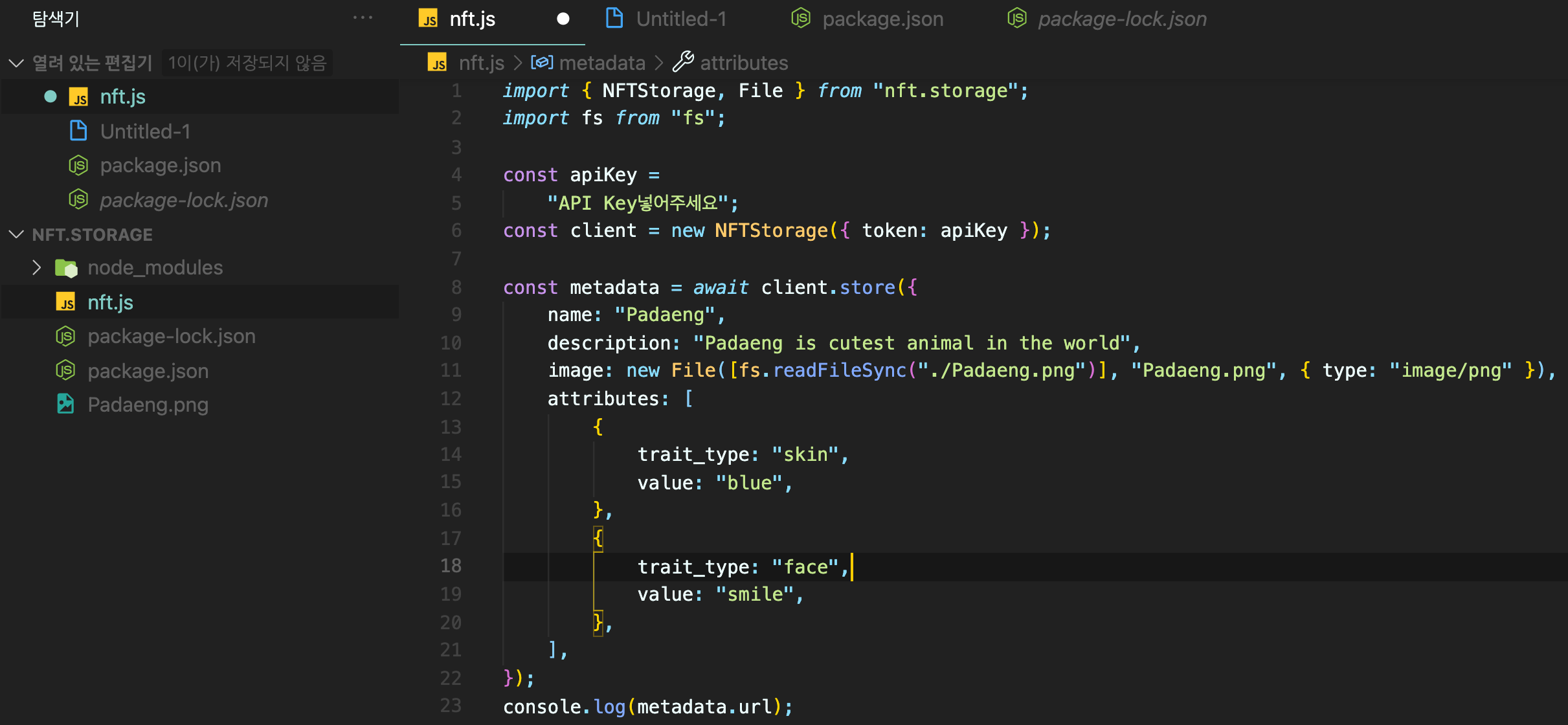Open package.json in the NFT.STORAGE tree

[148, 371]
